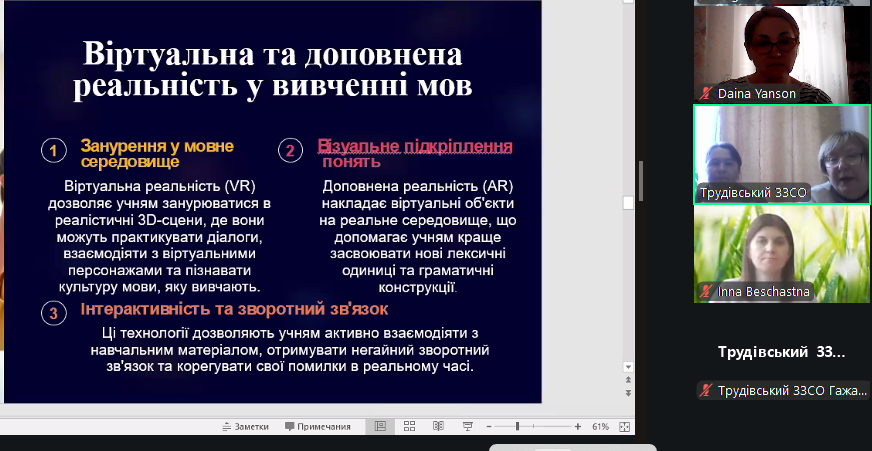Open Slide Sorter view
The width and height of the screenshot is (872, 451).
point(409,426)
